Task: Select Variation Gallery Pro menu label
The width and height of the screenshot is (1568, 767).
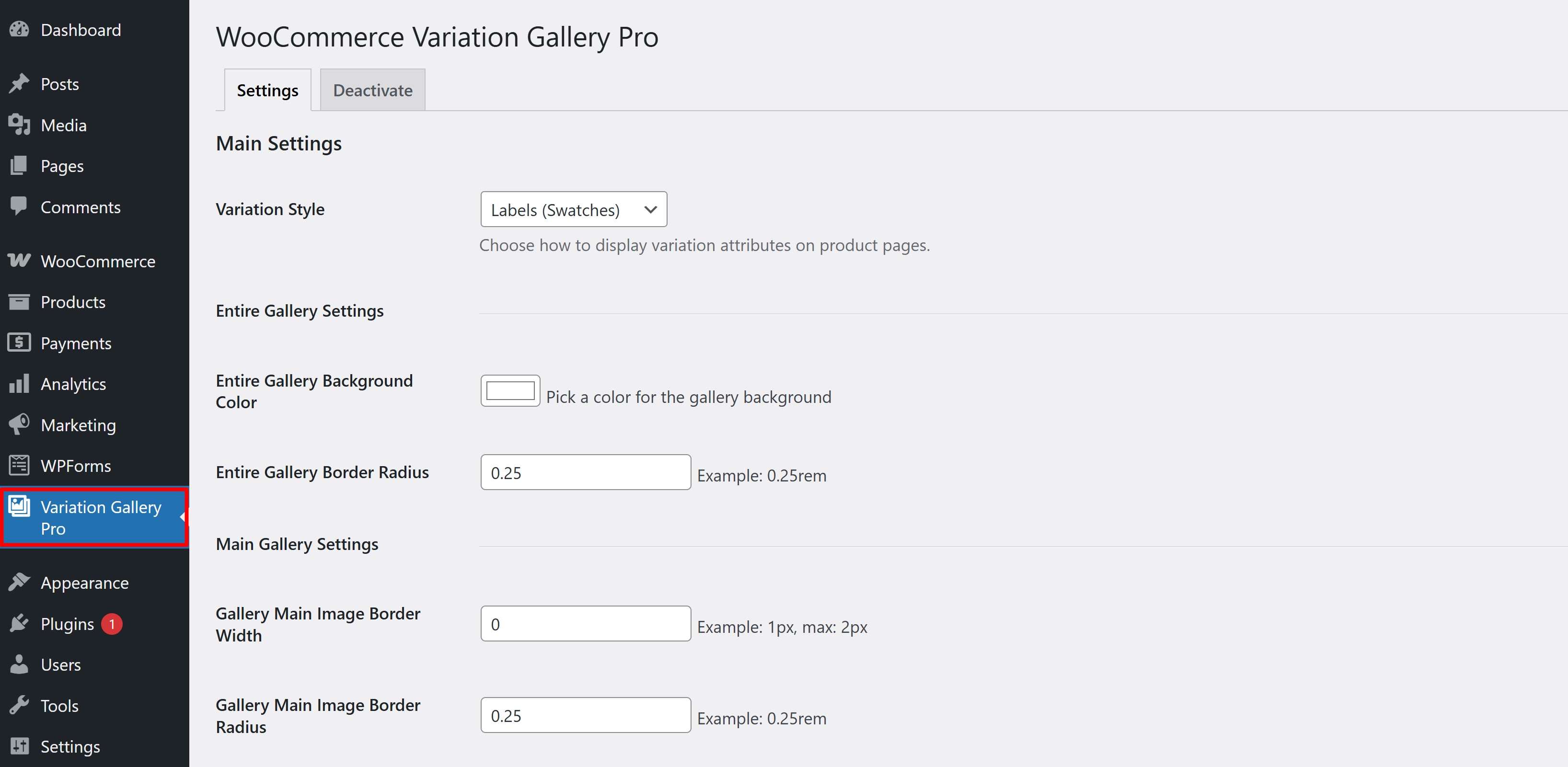Action: tap(101, 517)
